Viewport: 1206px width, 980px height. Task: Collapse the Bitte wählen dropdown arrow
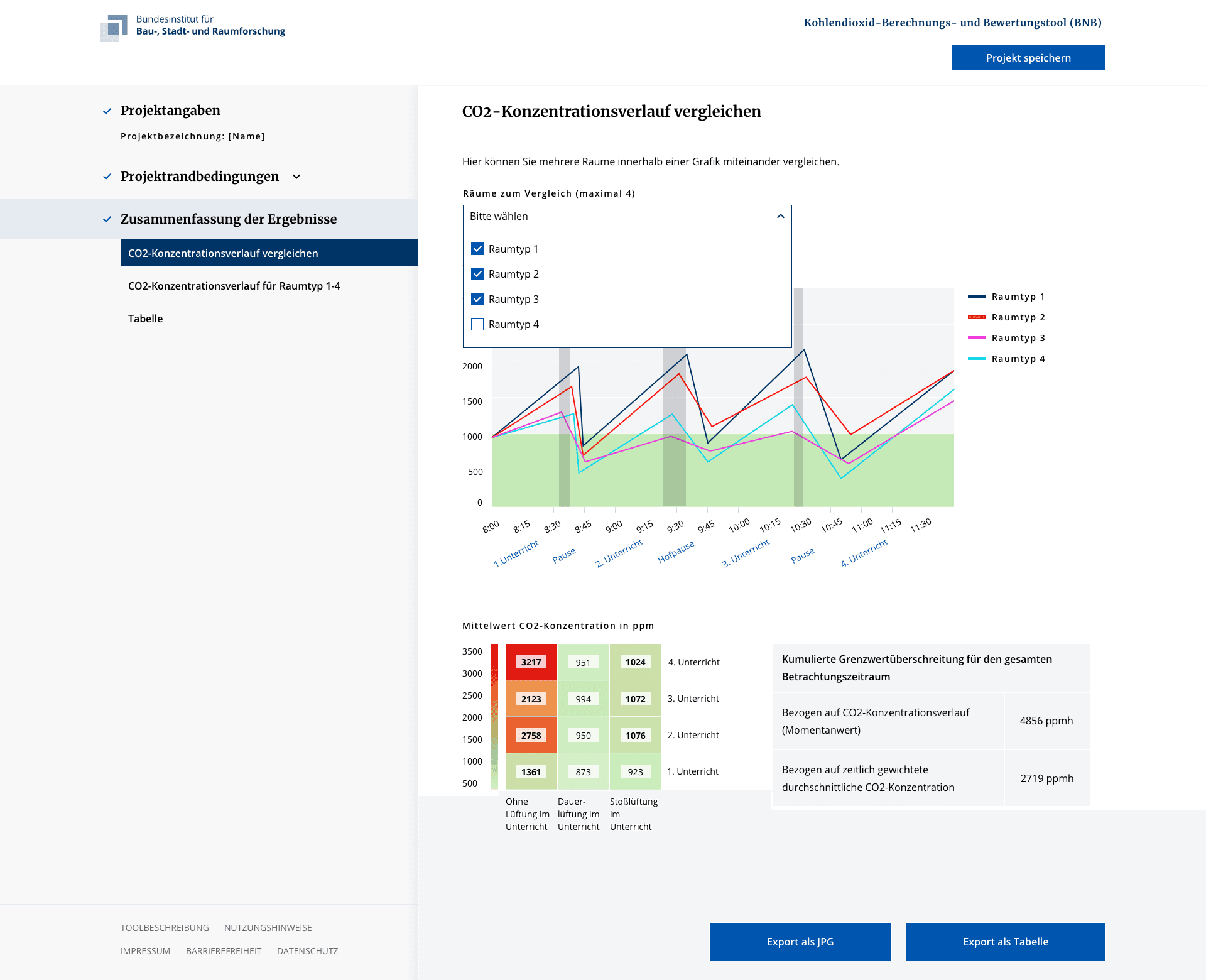[x=781, y=216]
